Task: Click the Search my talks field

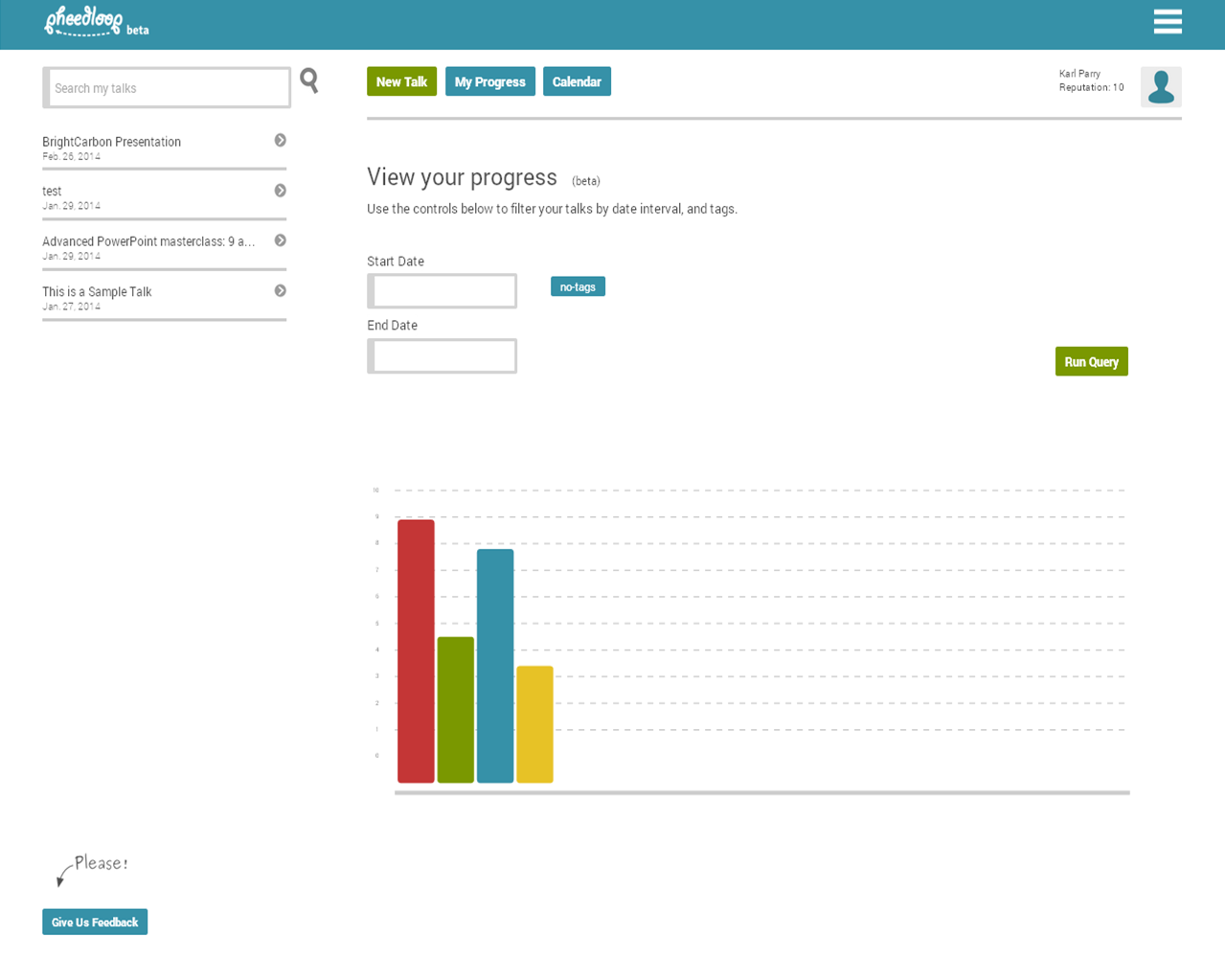Action: pyautogui.click(x=168, y=88)
